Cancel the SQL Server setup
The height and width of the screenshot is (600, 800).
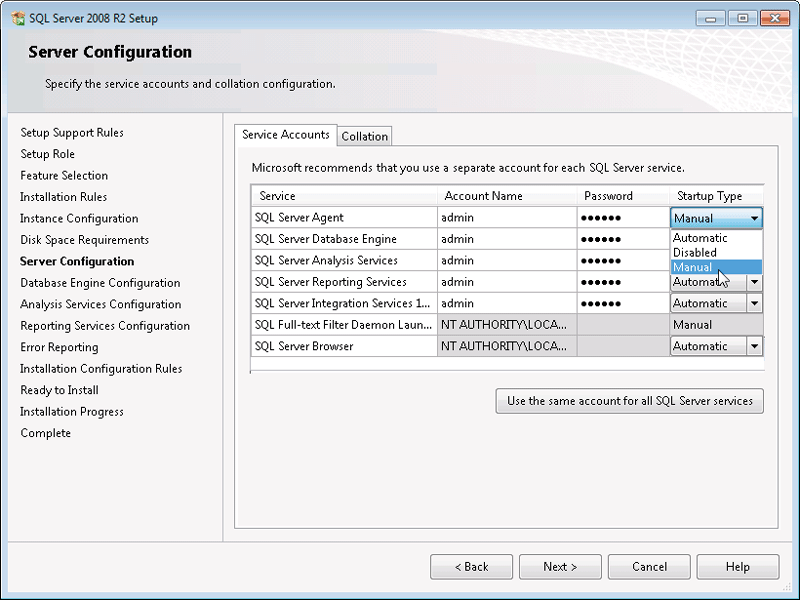click(649, 567)
